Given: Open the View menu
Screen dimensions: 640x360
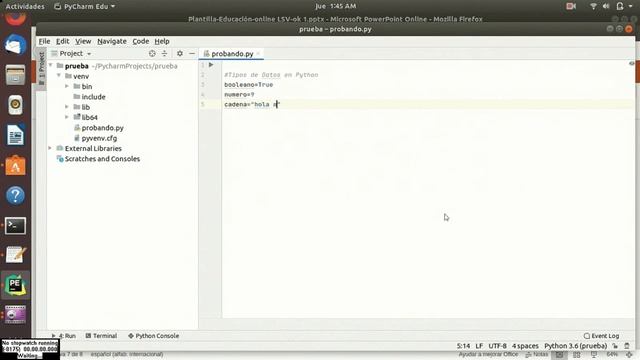Looking at the screenshot, I should point(83,41).
